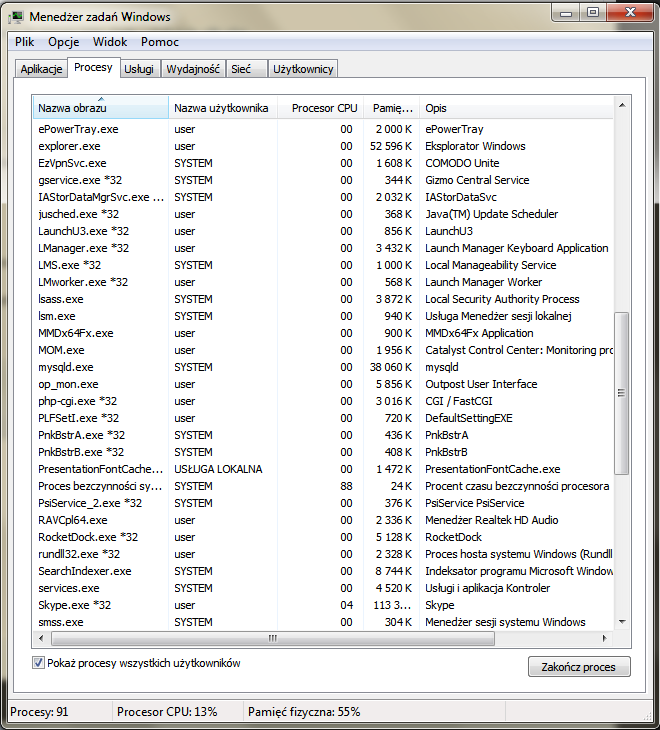The height and width of the screenshot is (730, 660).
Task: Select the smss.exe process
Action: pos(323,622)
